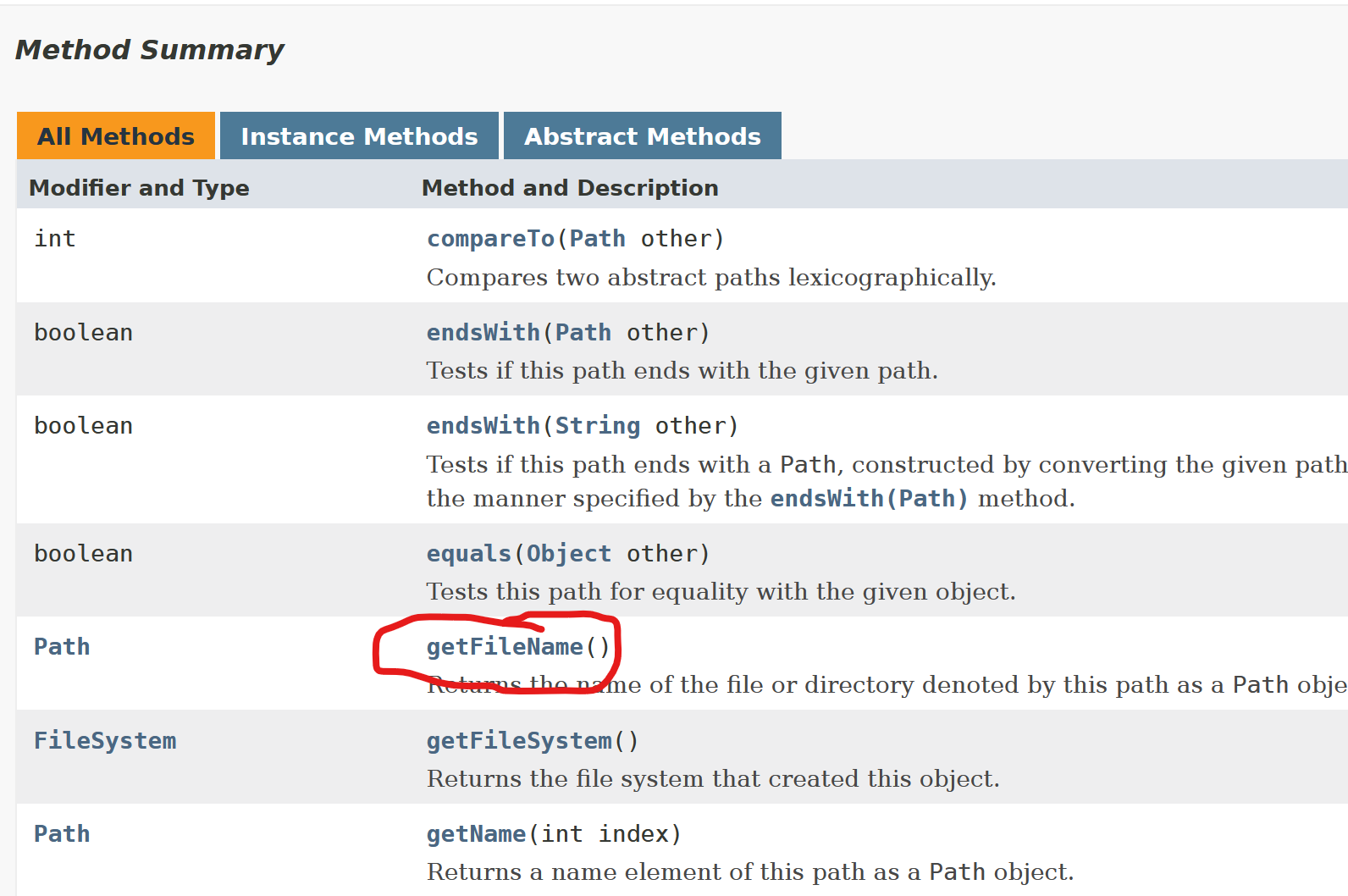Click Path return type of getFileName
Image resolution: width=1348 pixels, height=896 pixels.
point(62,646)
